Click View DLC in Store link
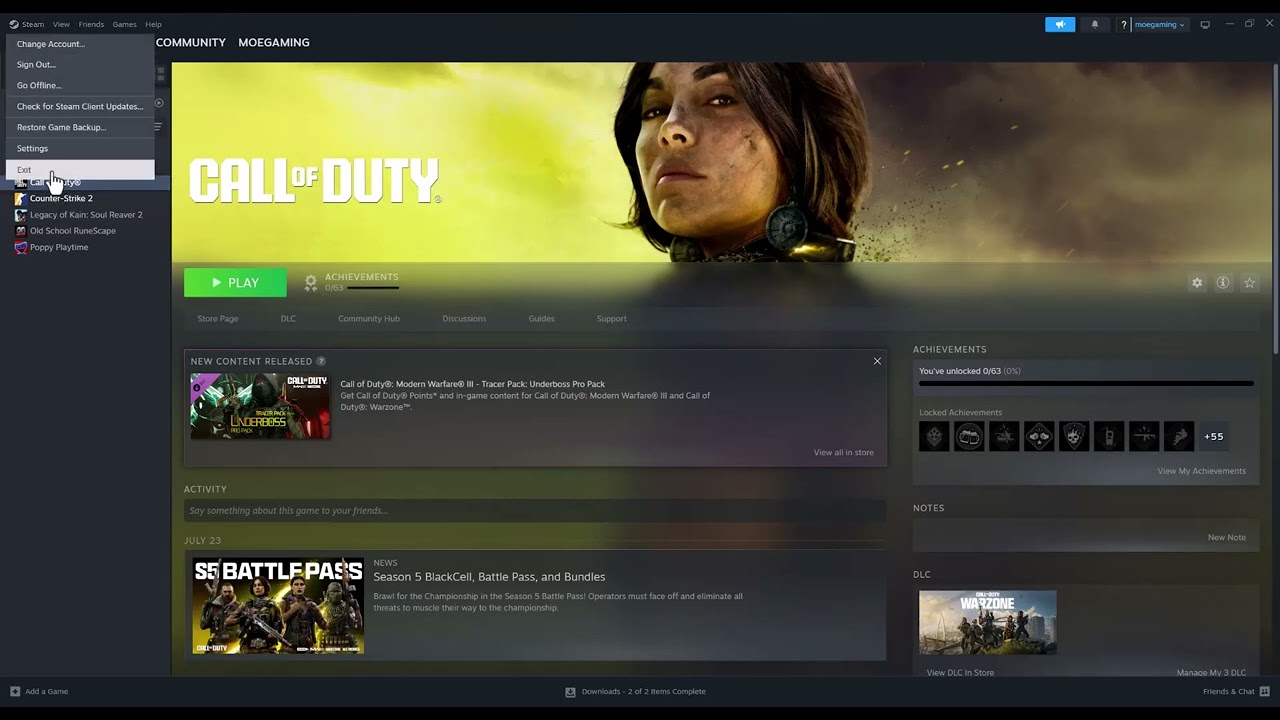 click(960, 673)
